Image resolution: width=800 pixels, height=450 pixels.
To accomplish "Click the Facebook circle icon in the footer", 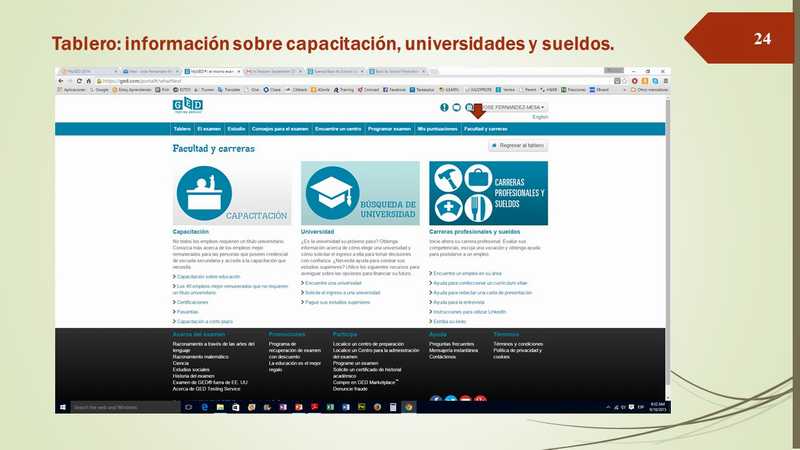I will [435, 398].
